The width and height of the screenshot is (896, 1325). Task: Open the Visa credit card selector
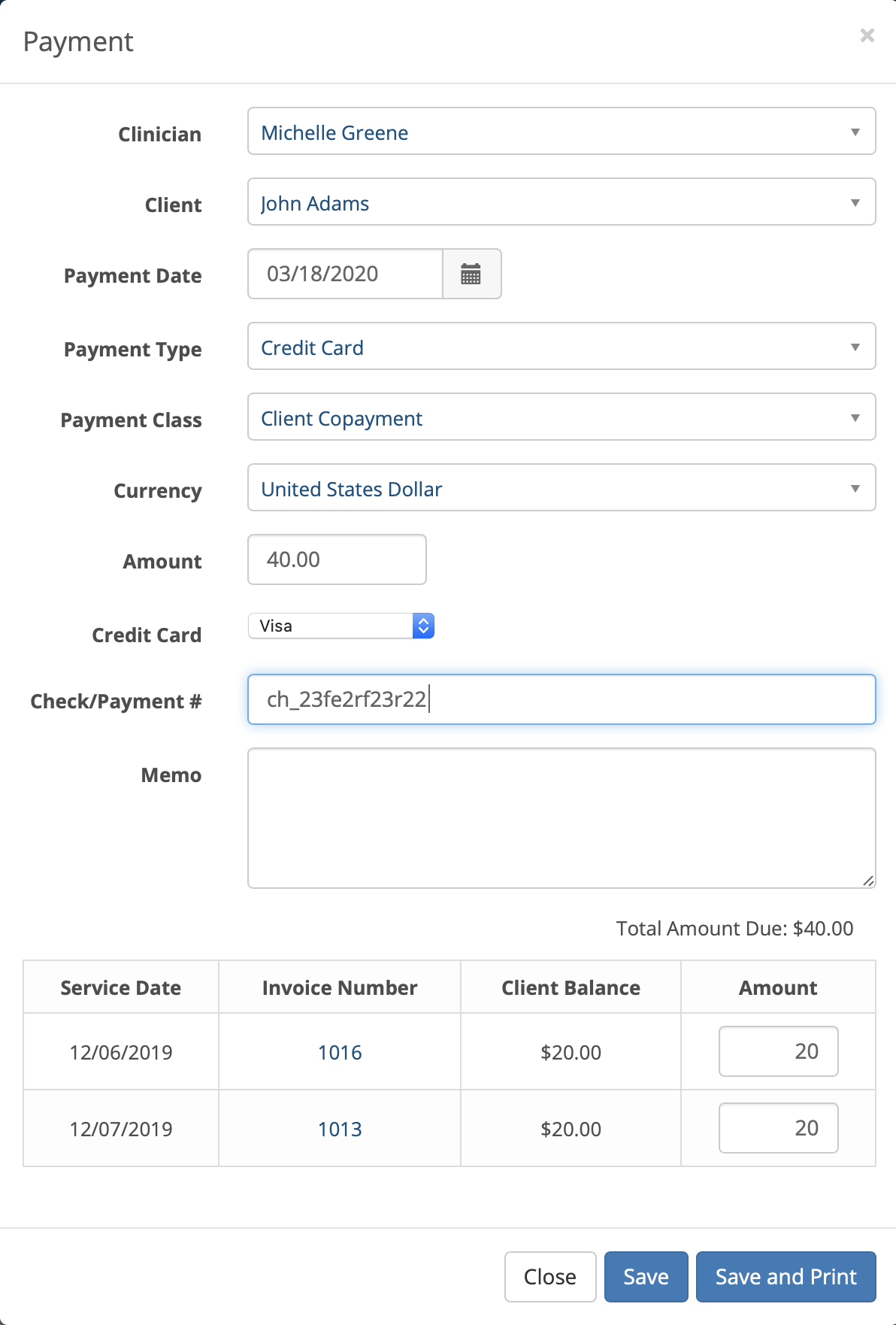pyautogui.click(x=341, y=626)
